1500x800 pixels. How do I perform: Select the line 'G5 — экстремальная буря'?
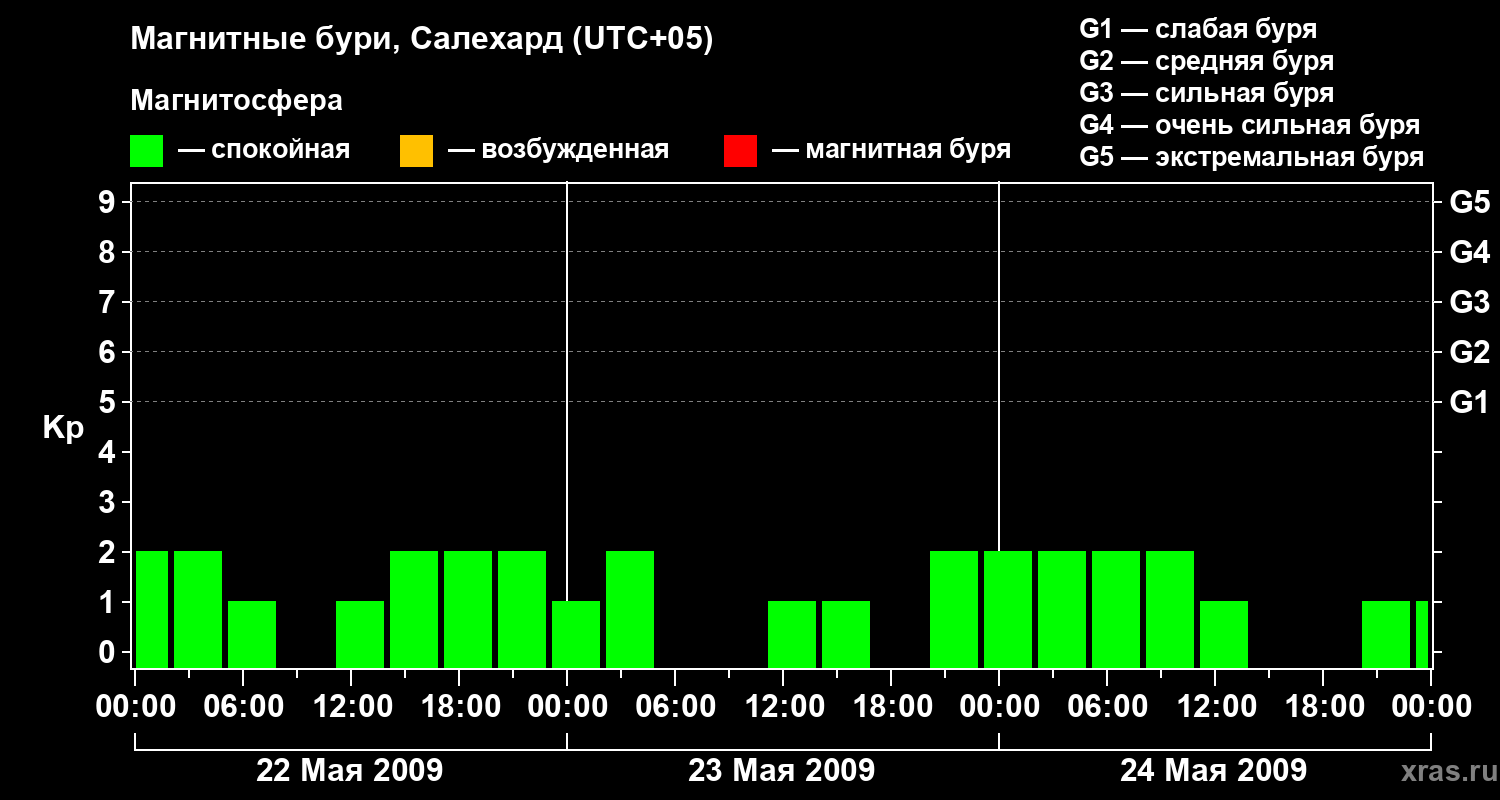(1252, 157)
